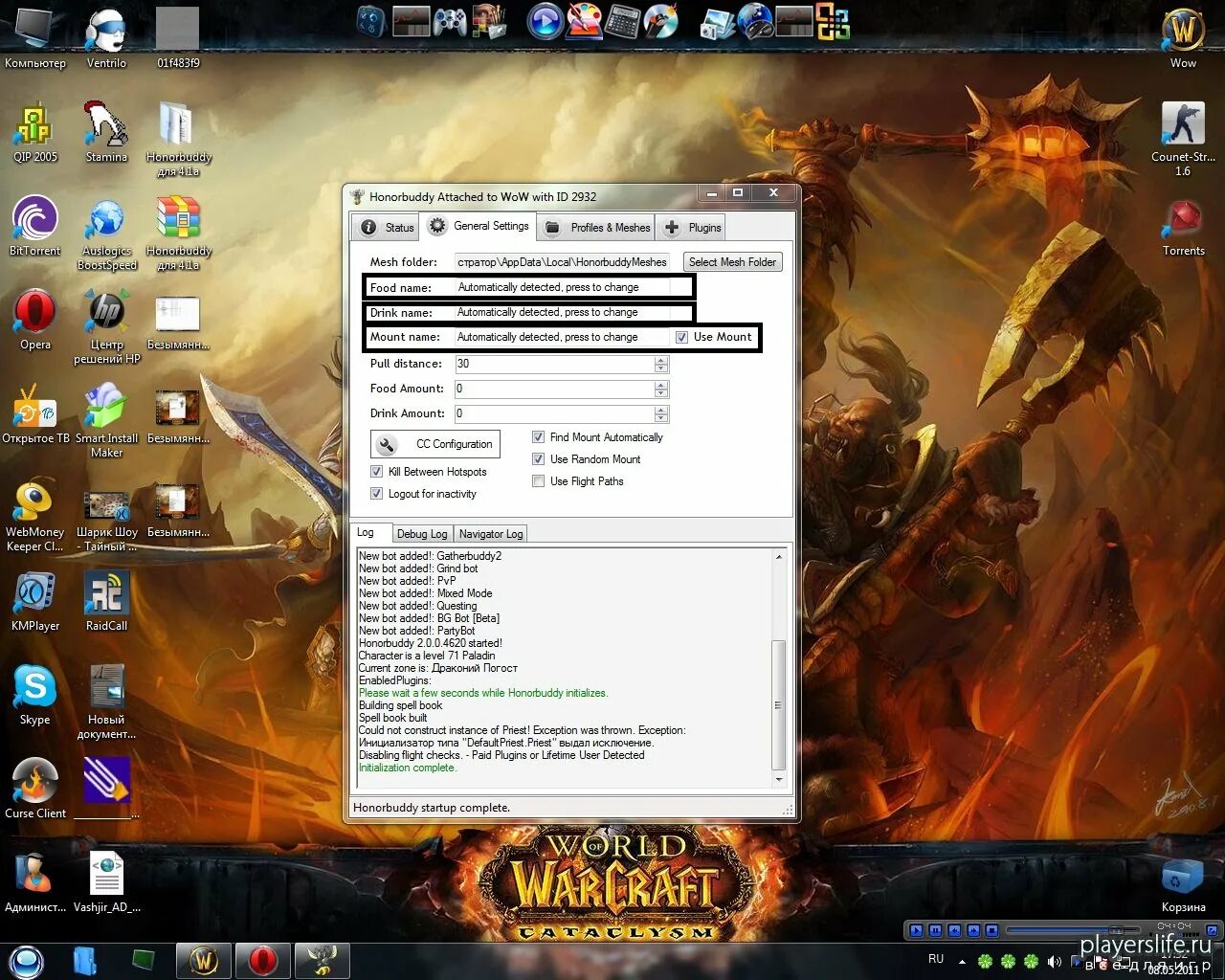This screenshot has width=1225, height=980.
Task: Launch the Wow desktop shortcut
Action: coord(1184,38)
